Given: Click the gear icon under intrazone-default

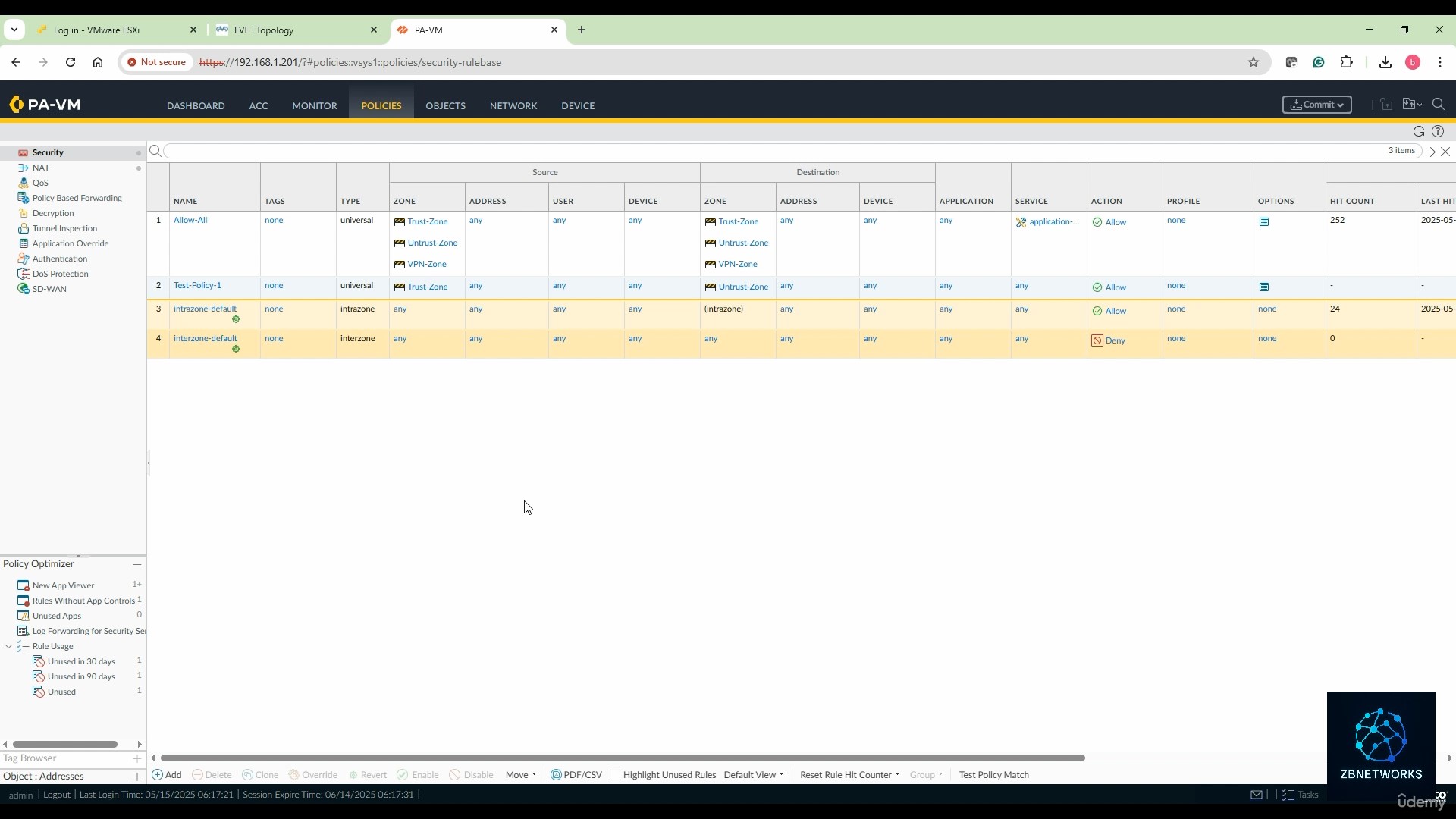Looking at the screenshot, I should [x=236, y=319].
